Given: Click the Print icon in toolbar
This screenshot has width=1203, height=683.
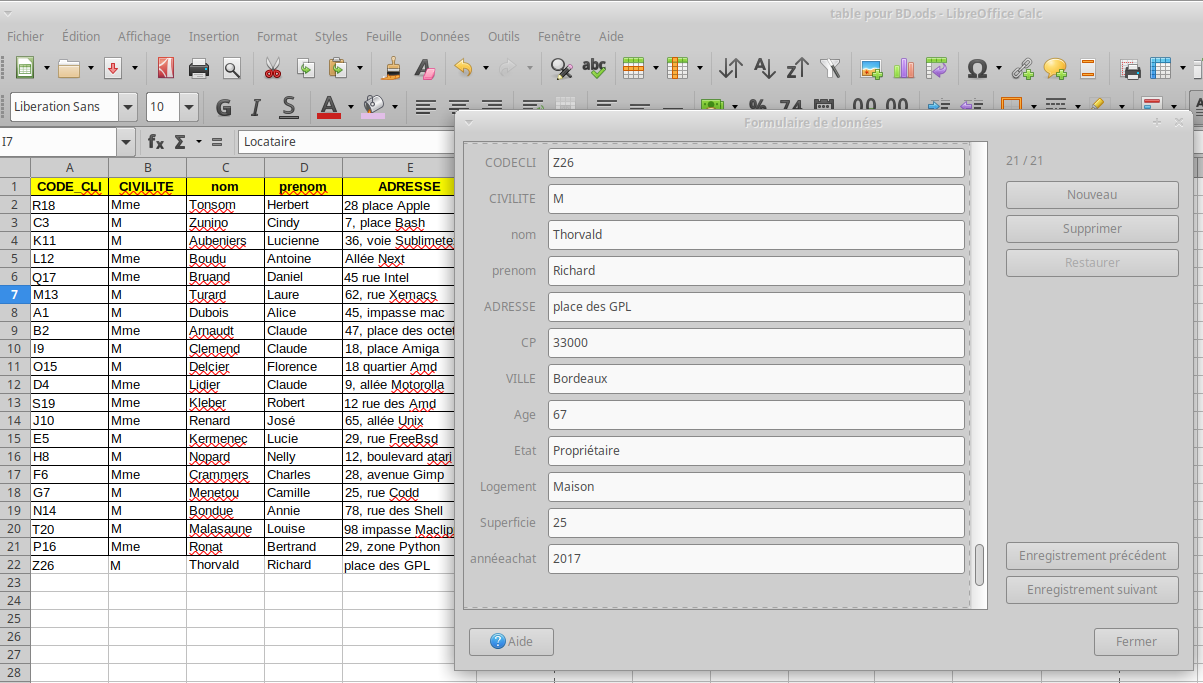Looking at the screenshot, I should [x=199, y=68].
